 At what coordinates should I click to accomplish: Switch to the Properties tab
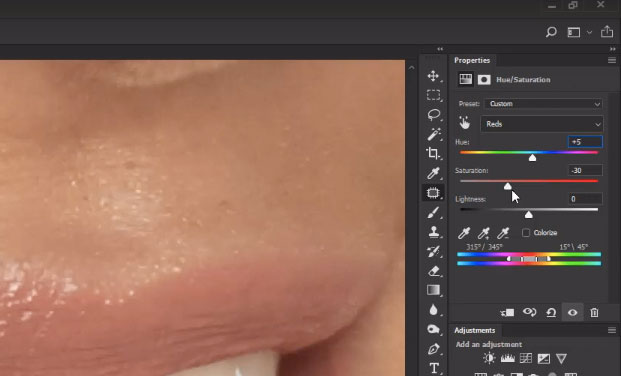click(472, 60)
